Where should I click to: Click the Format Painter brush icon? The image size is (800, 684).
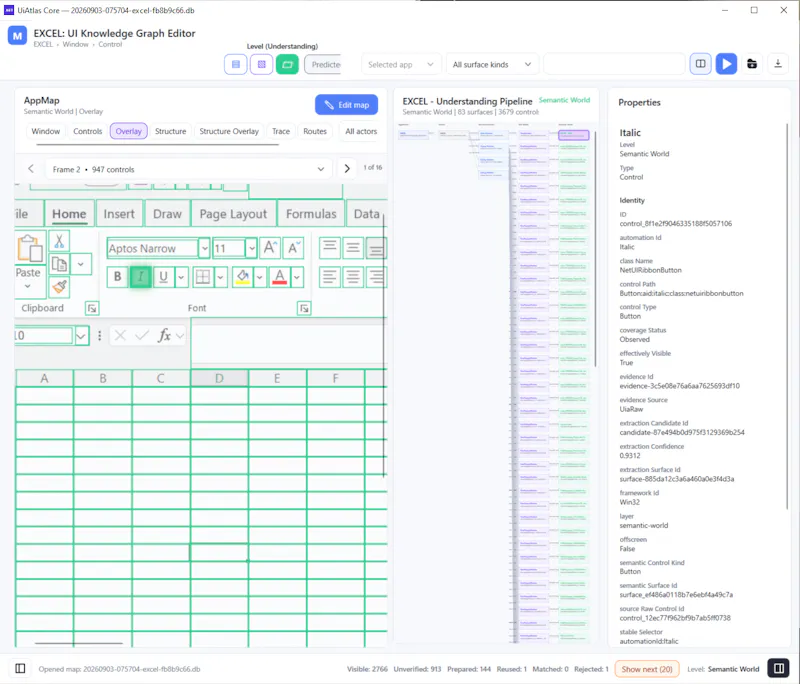click(59, 287)
